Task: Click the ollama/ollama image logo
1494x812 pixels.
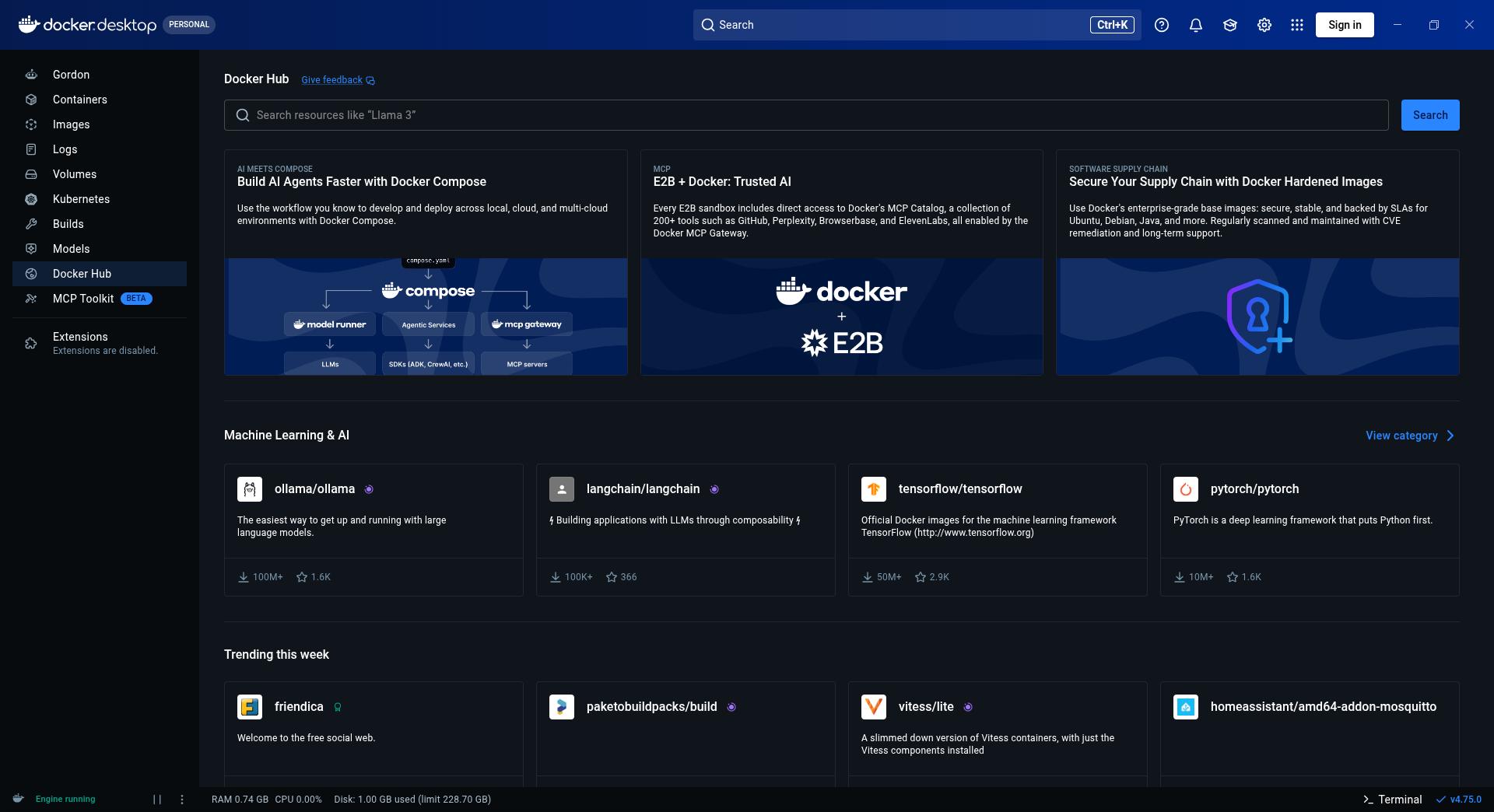Action: click(250, 489)
